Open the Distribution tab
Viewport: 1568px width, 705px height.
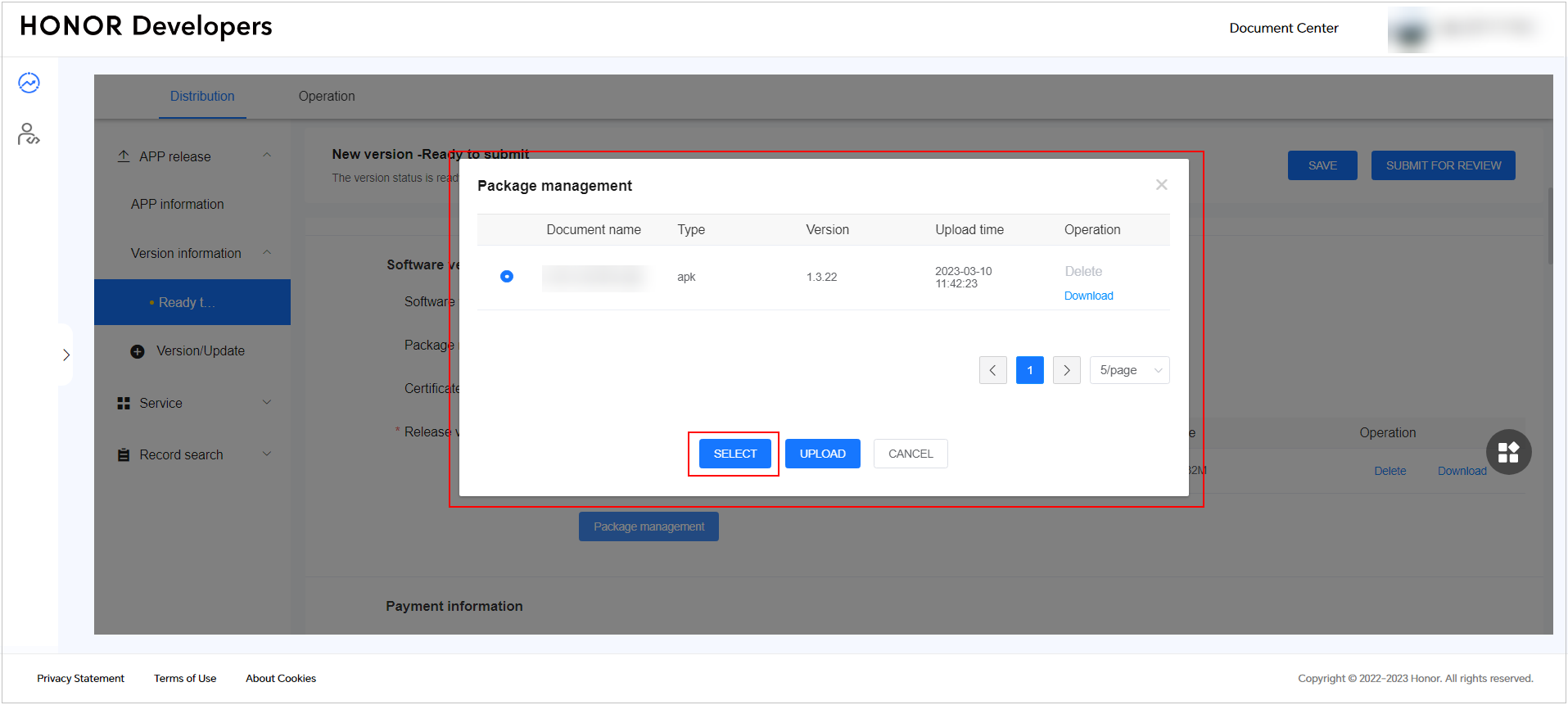[x=202, y=96]
